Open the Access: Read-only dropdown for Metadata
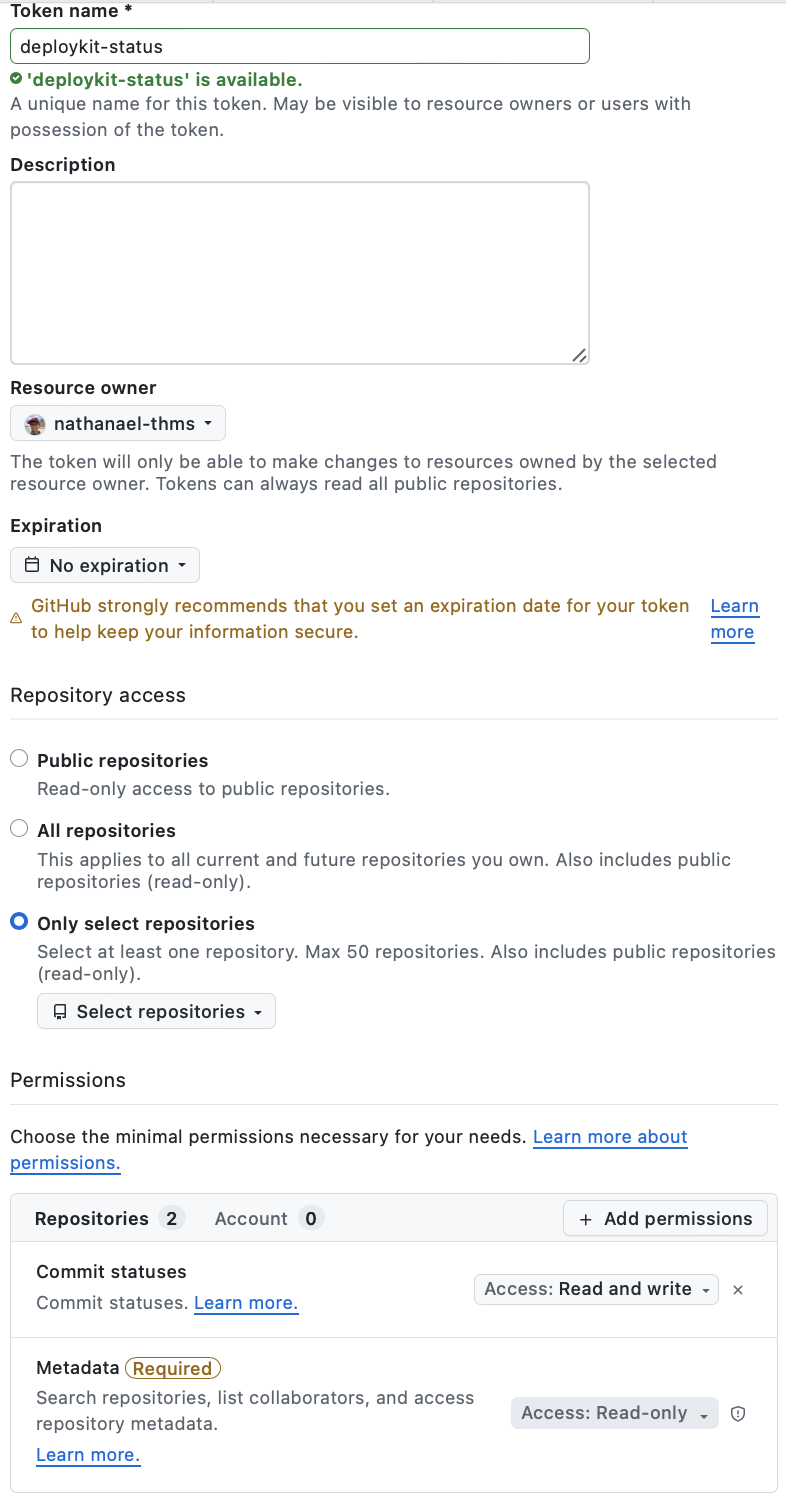 coord(613,1413)
